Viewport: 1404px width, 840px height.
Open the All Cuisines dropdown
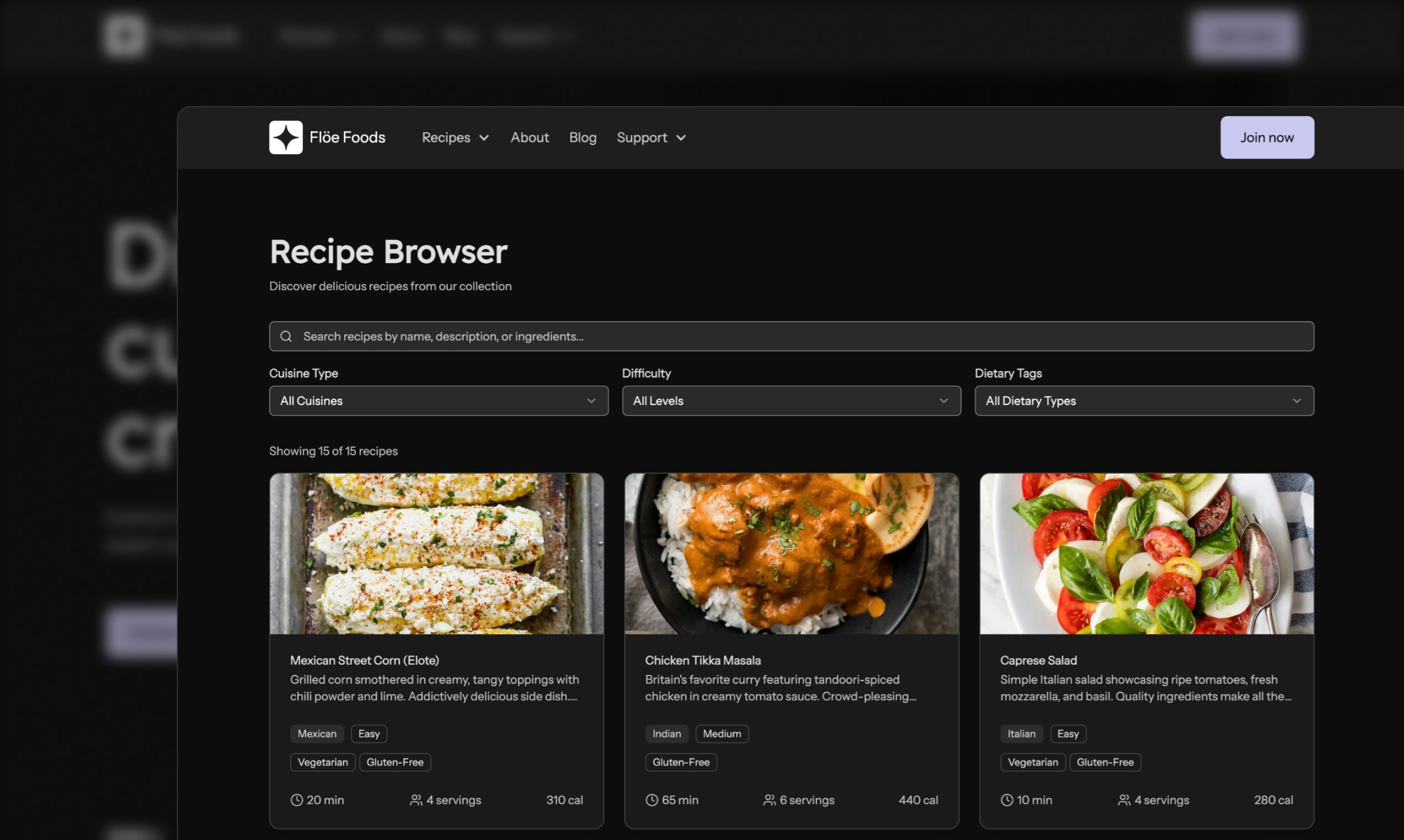438,401
